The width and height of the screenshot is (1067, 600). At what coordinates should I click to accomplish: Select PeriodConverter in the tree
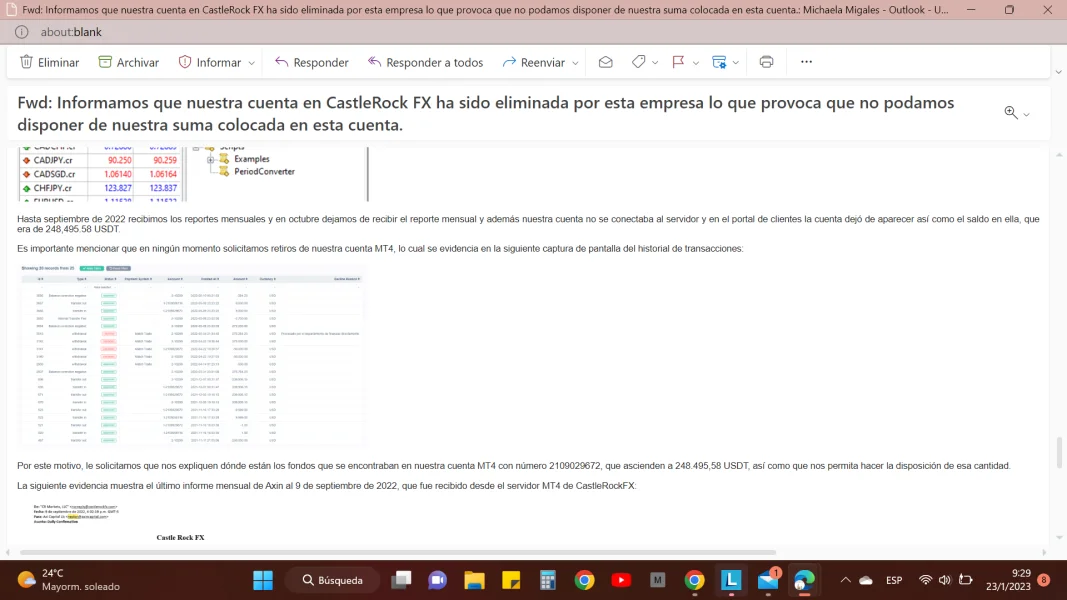(264, 172)
